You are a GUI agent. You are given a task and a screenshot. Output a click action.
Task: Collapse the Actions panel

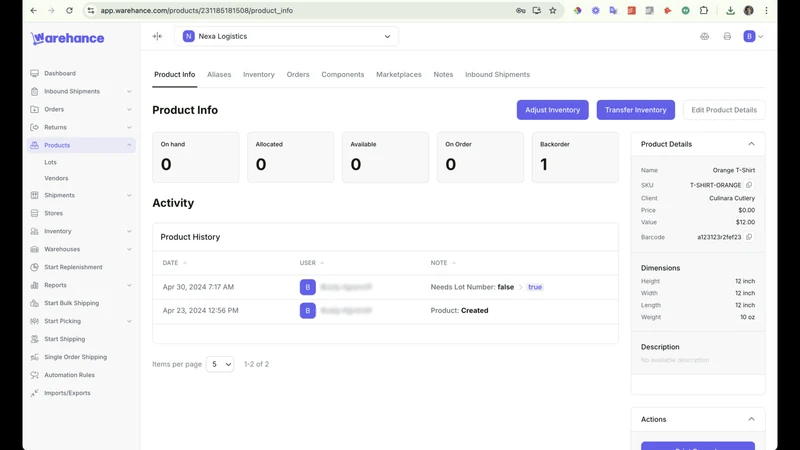(x=751, y=419)
